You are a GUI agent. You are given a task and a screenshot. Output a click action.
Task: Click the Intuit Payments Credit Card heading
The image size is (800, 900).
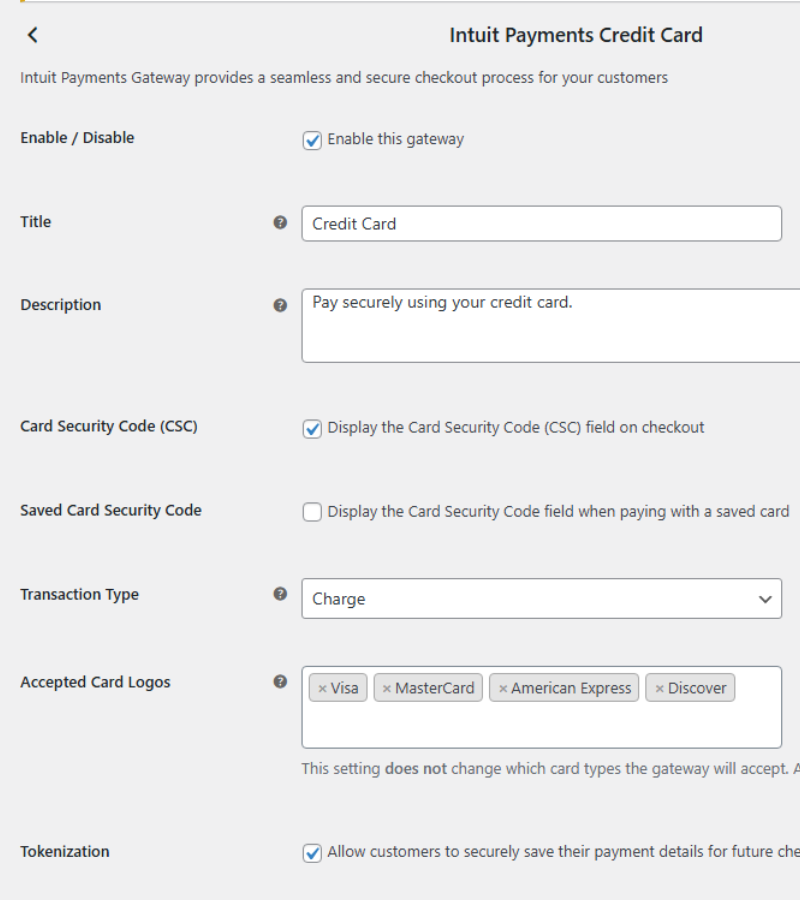pos(576,35)
